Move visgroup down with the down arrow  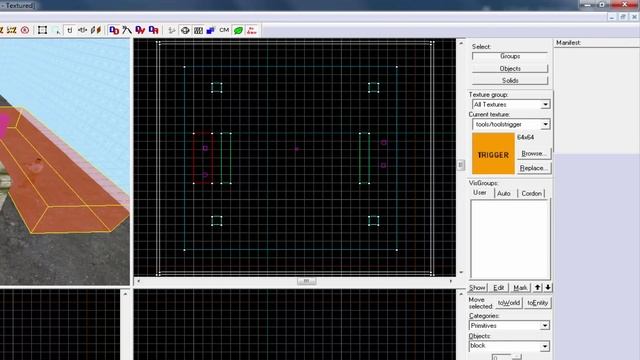(x=548, y=288)
